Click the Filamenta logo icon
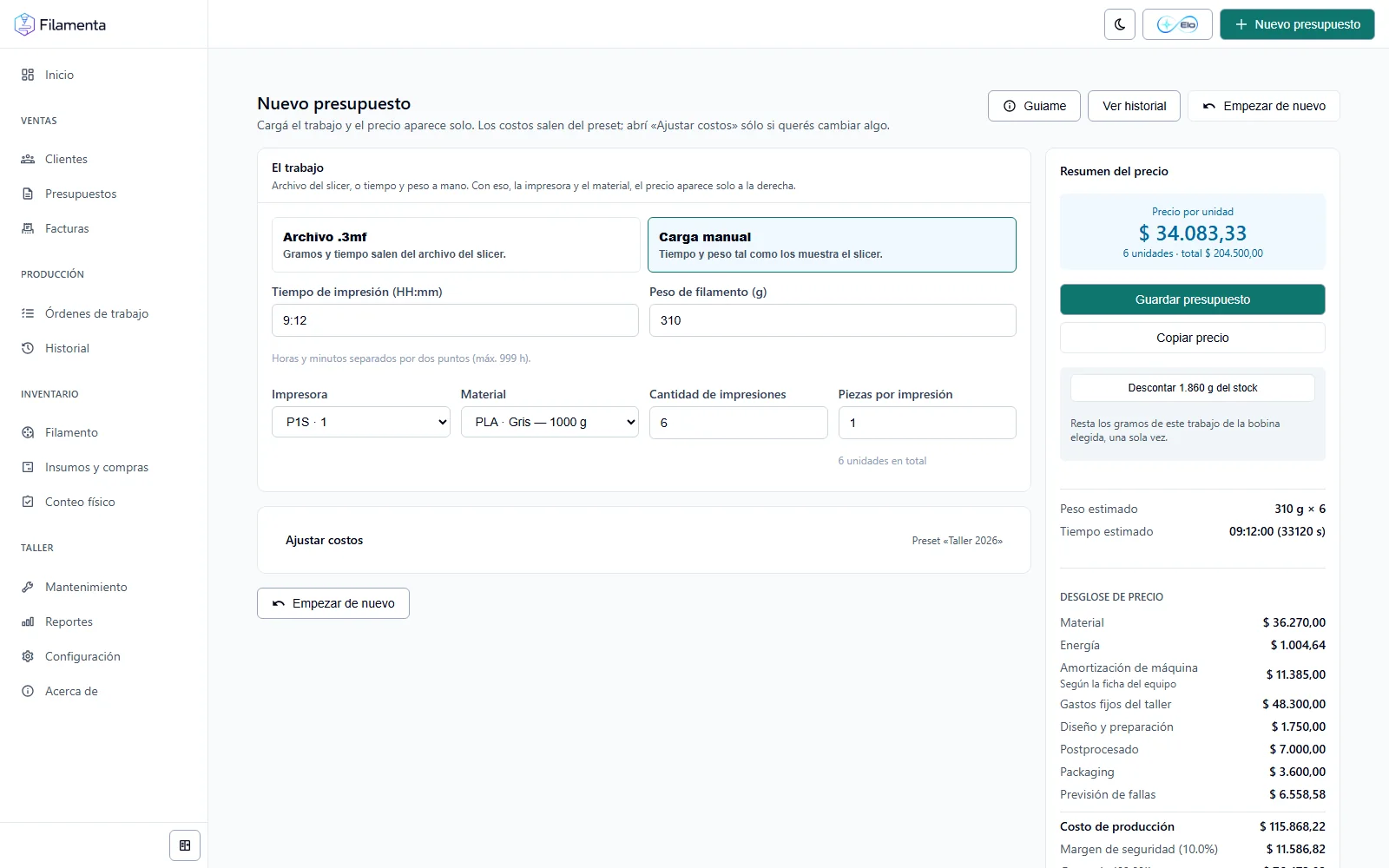1389x868 pixels. point(24,24)
